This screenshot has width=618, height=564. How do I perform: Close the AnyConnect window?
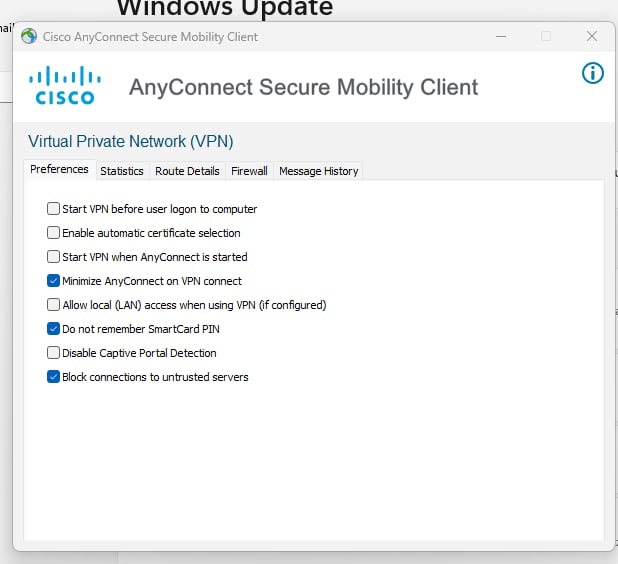[x=592, y=36]
